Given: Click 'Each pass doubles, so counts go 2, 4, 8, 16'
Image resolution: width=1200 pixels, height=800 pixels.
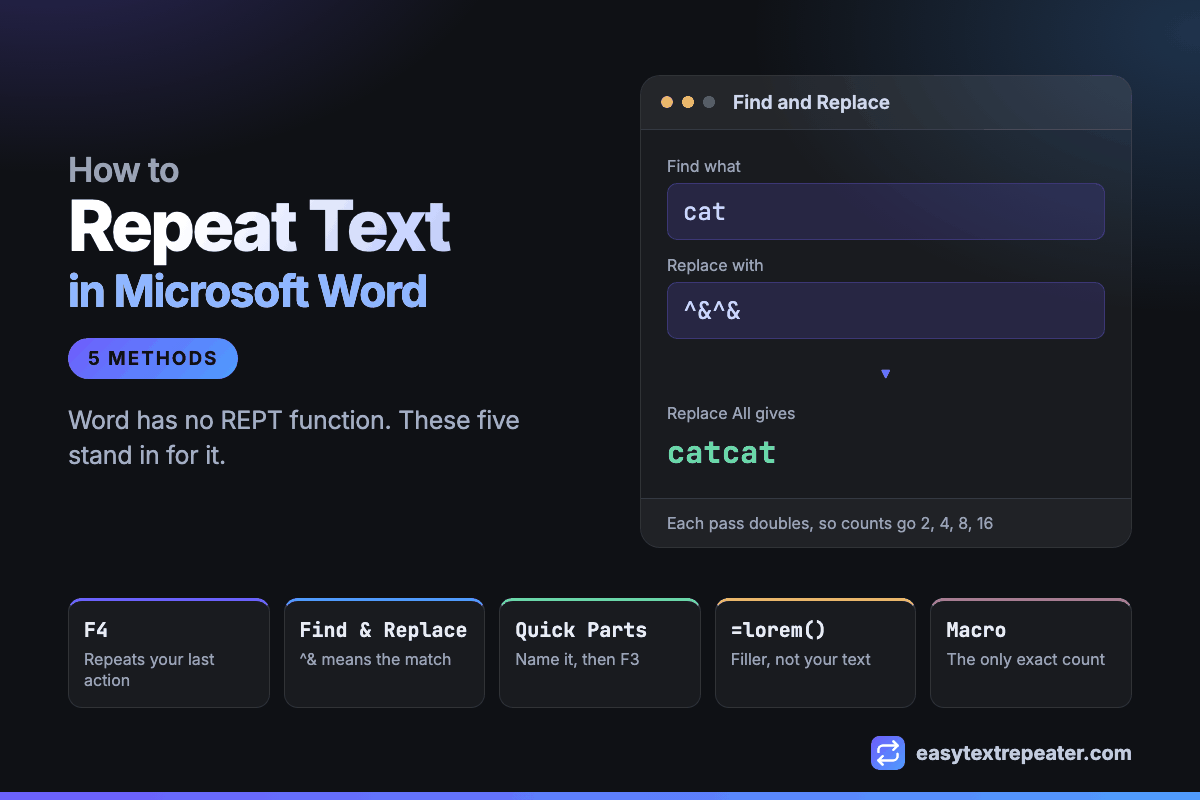Looking at the screenshot, I should click(x=830, y=523).
